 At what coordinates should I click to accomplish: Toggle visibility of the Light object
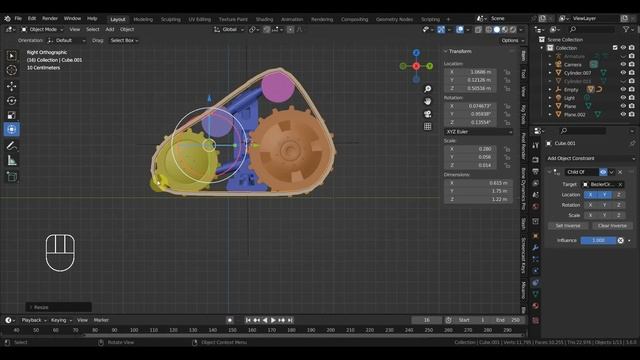click(623, 98)
